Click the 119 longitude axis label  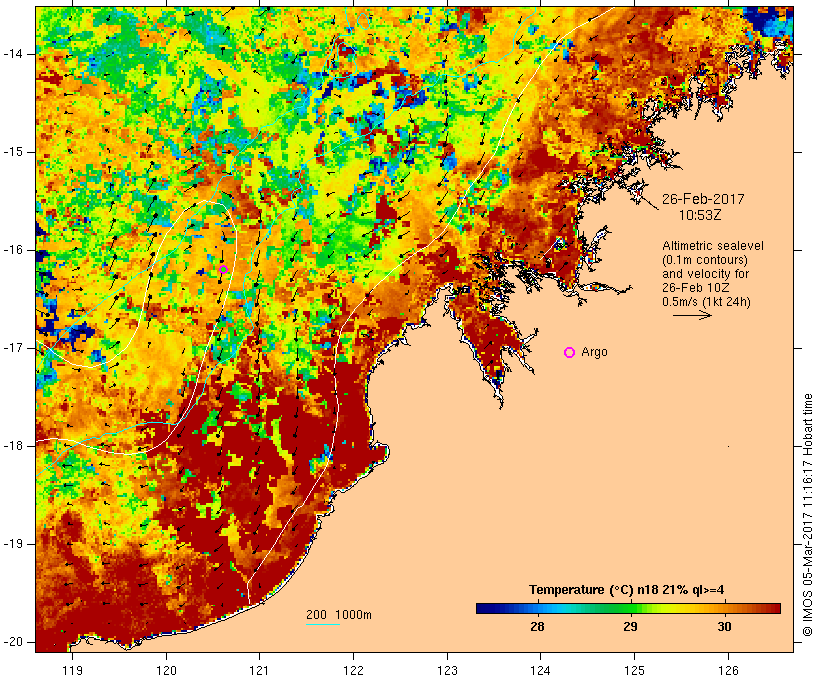pyautogui.click(x=72, y=670)
